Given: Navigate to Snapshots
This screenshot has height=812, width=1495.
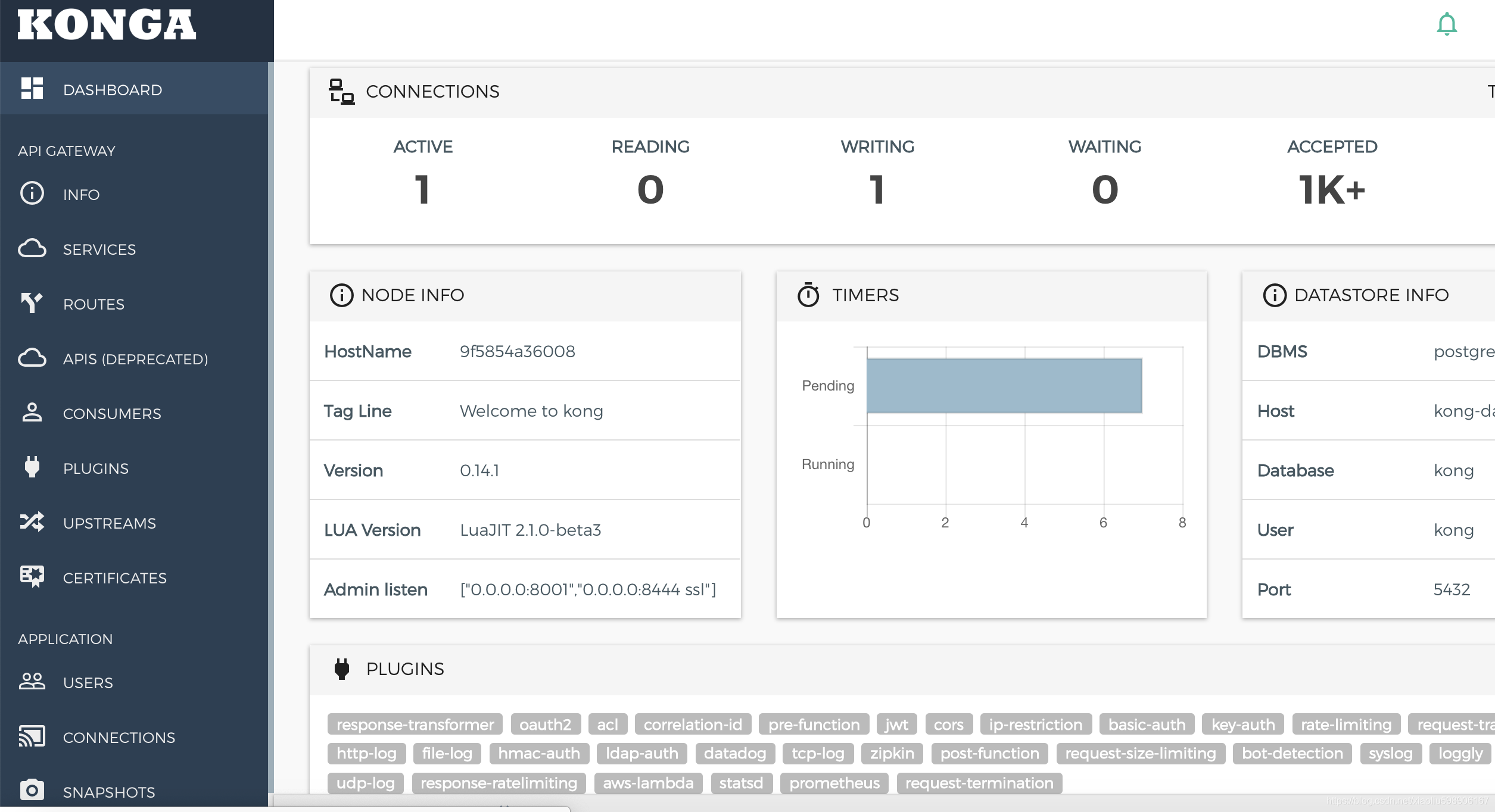Looking at the screenshot, I should (134, 791).
